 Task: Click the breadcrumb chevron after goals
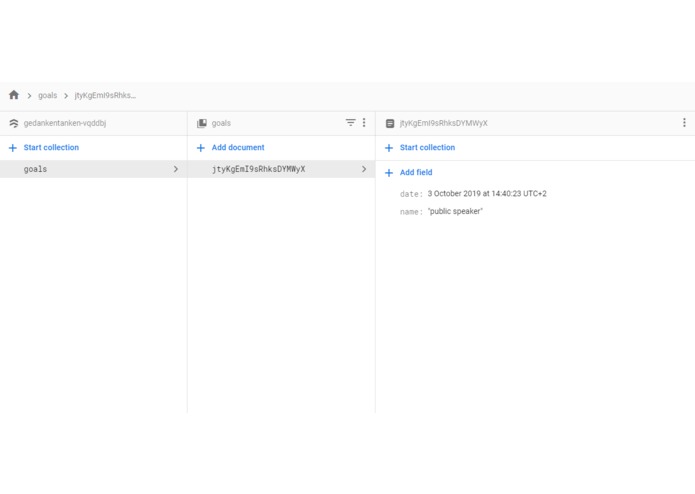point(66,96)
